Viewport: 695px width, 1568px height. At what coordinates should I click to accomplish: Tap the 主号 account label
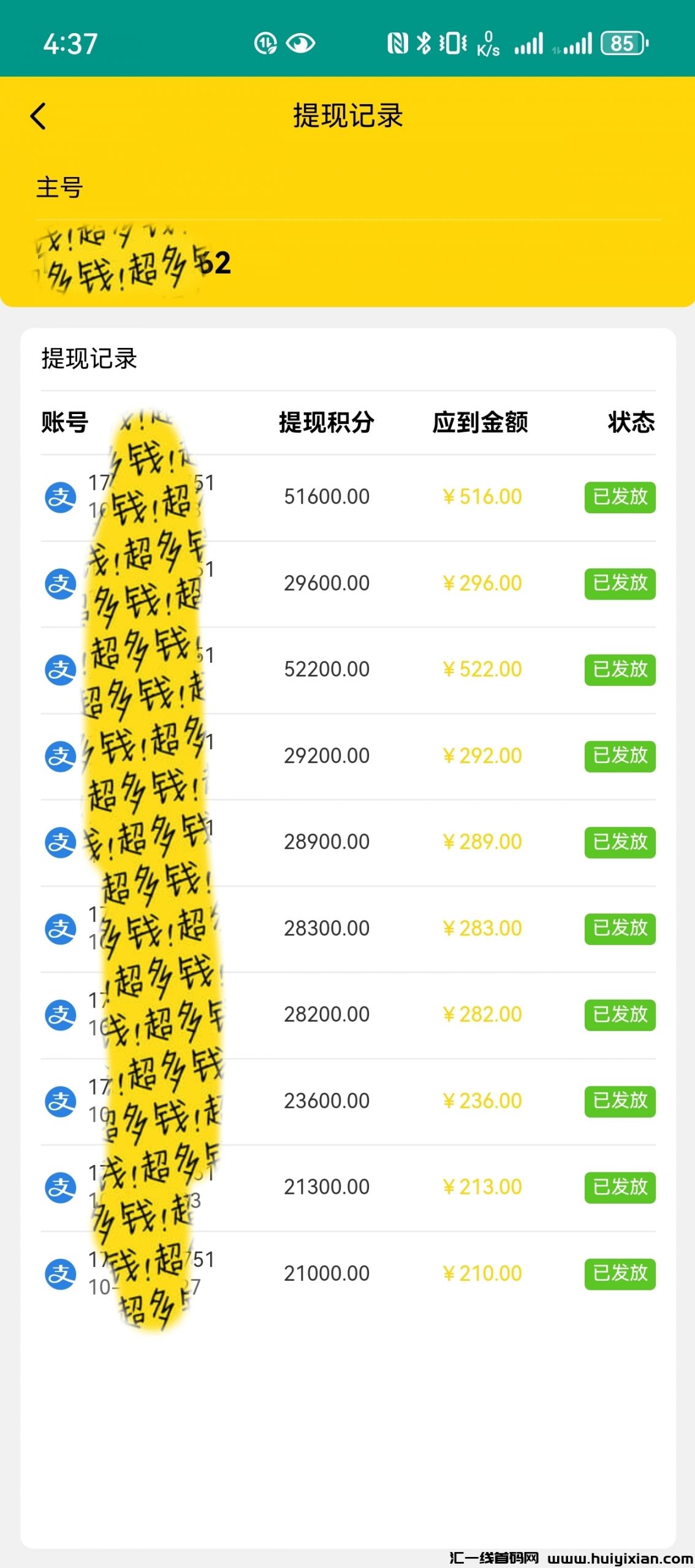tap(59, 187)
